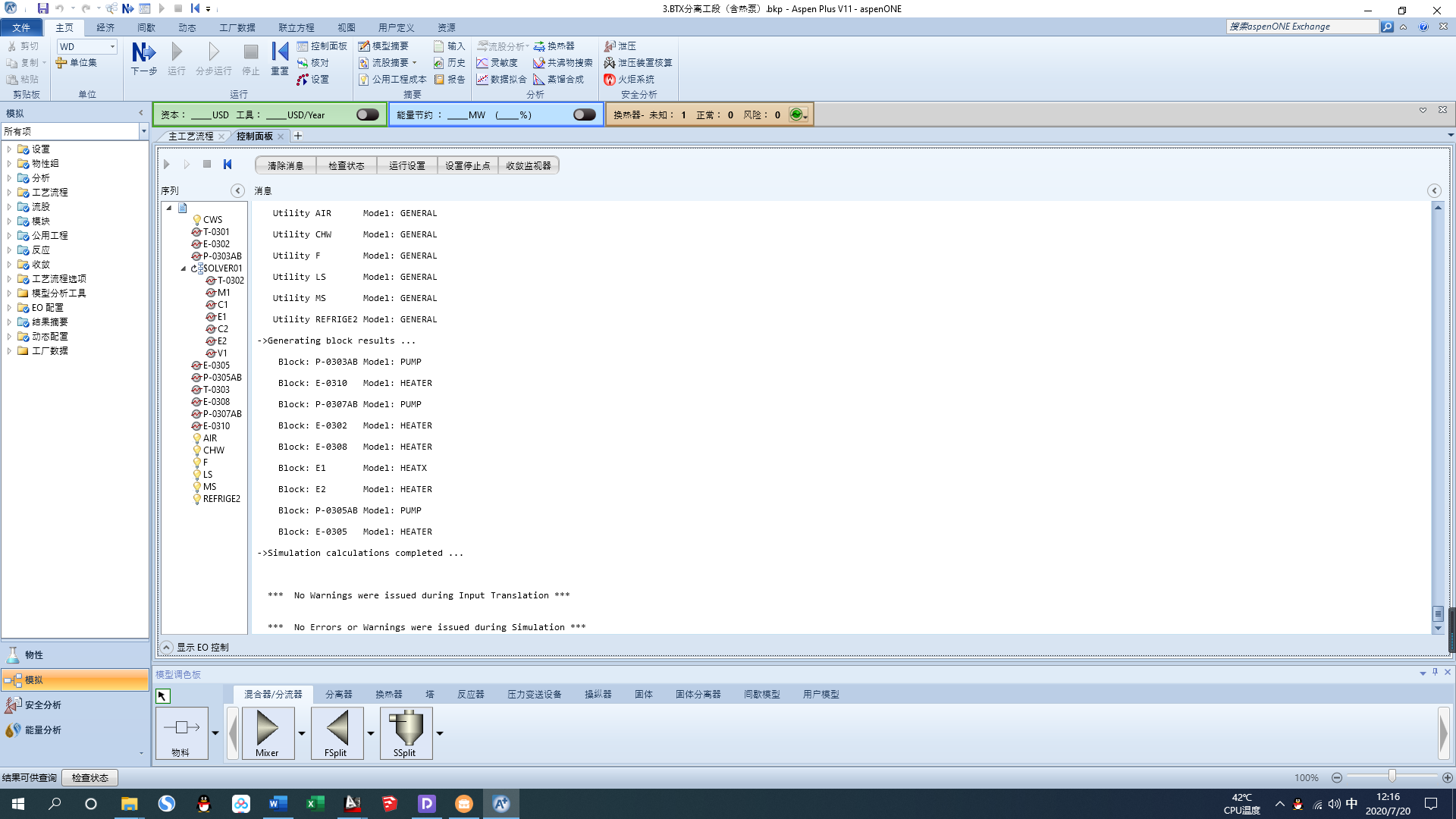Open the Sensitivity (灵敏度) analysis icon
Viewport: 1456px width, 819px height.
pos(497,63)
